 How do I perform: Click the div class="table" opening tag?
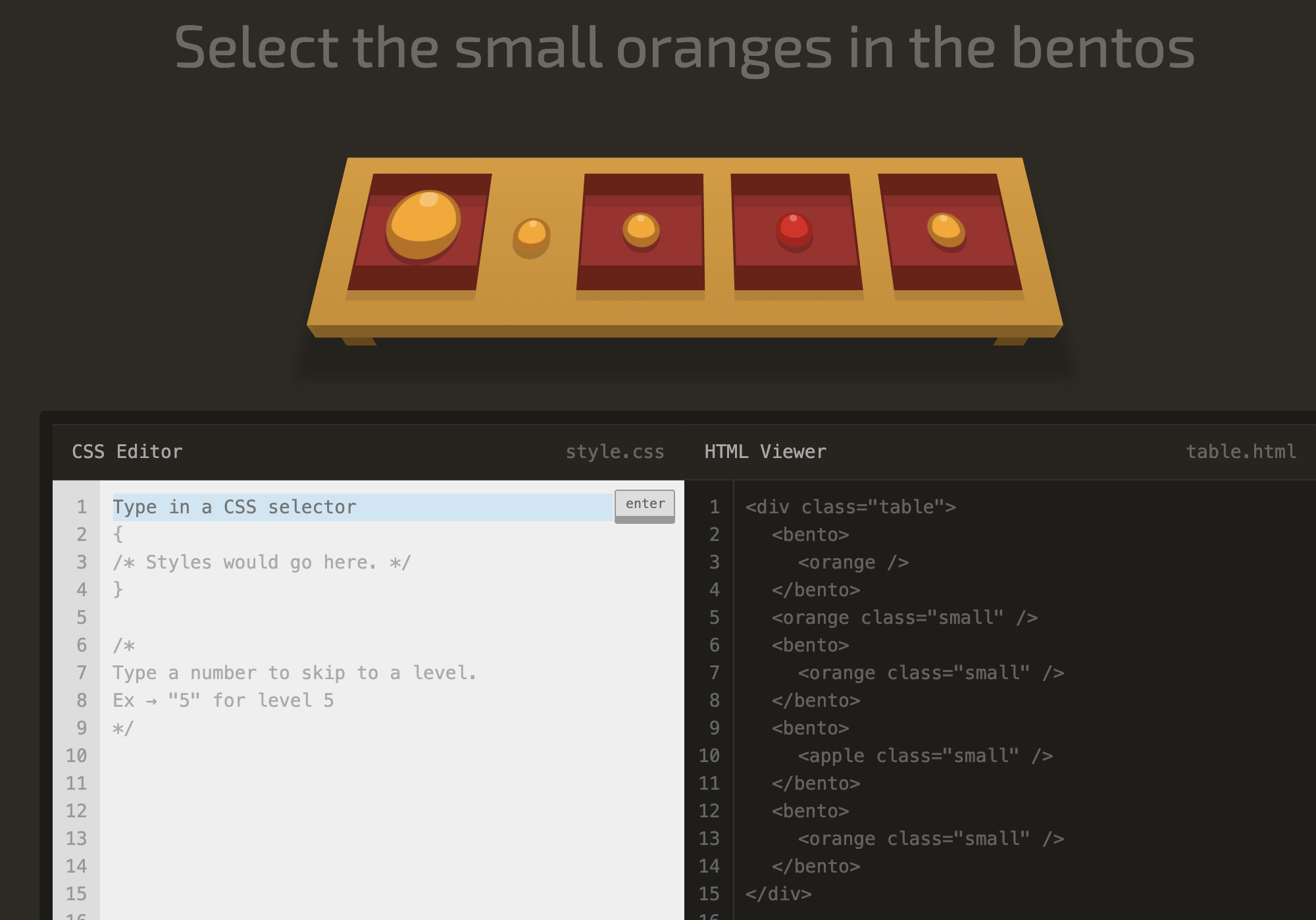click(x=850, y=507)
